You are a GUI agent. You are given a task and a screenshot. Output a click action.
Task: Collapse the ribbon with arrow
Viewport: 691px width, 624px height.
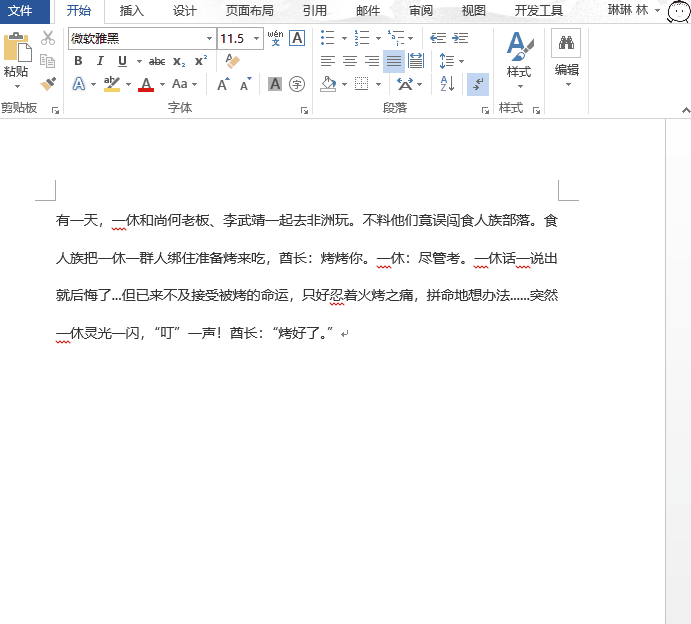point(686,110)
